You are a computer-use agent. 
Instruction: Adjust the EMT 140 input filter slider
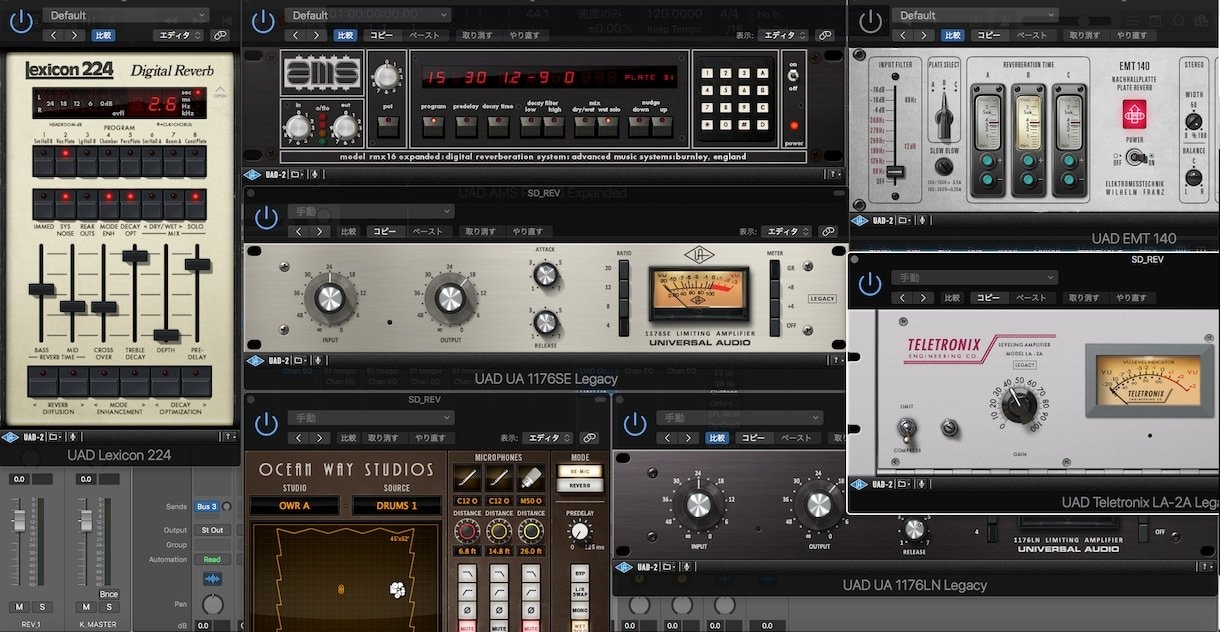(896, 172)
